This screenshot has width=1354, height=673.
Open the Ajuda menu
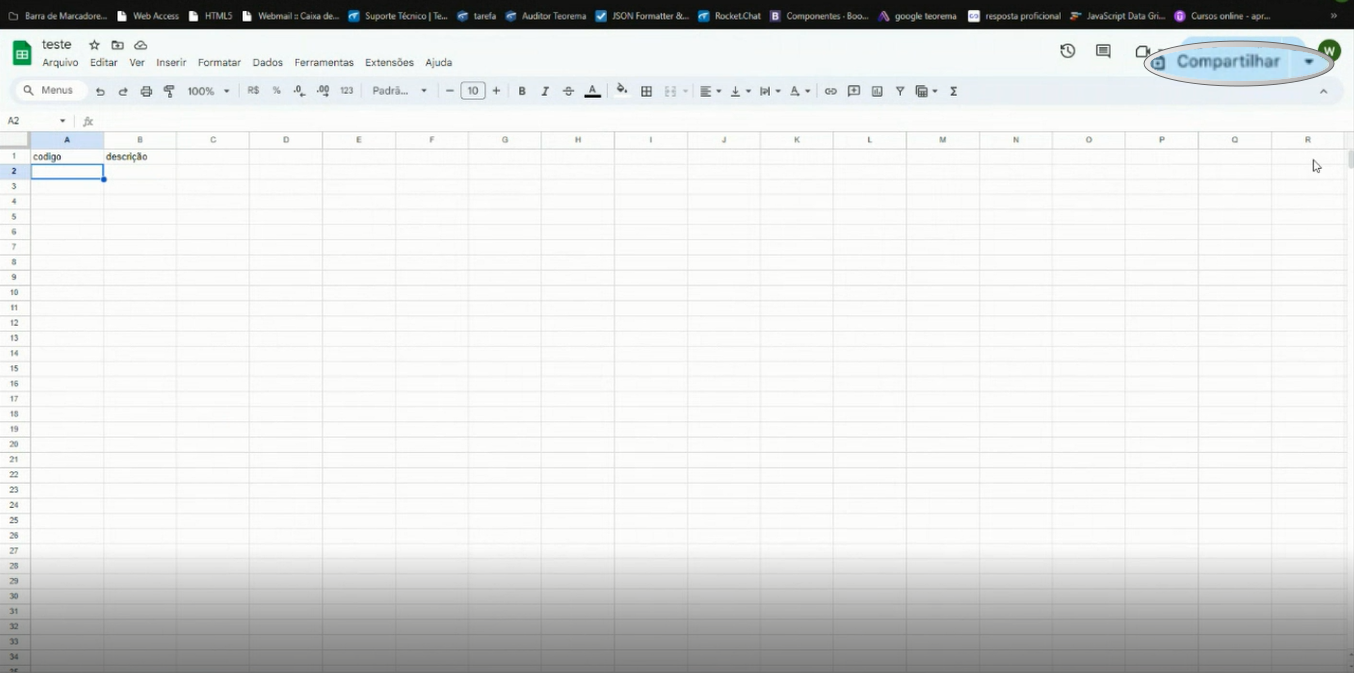(439, 62)
